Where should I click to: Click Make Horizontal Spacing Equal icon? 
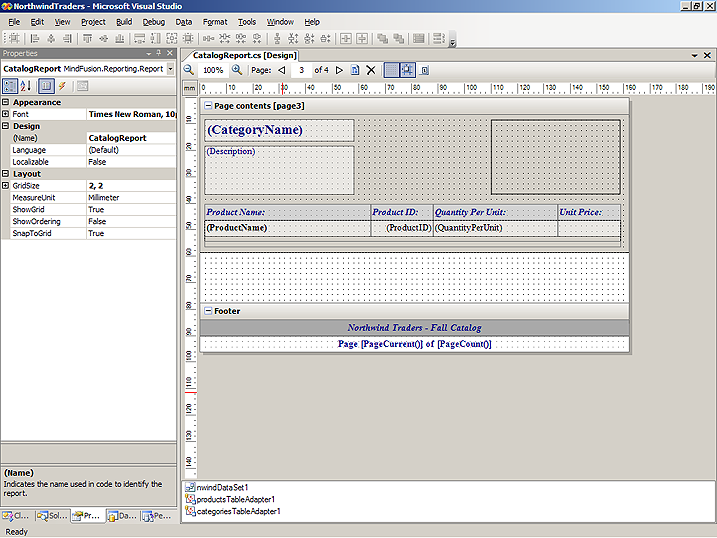209,38
